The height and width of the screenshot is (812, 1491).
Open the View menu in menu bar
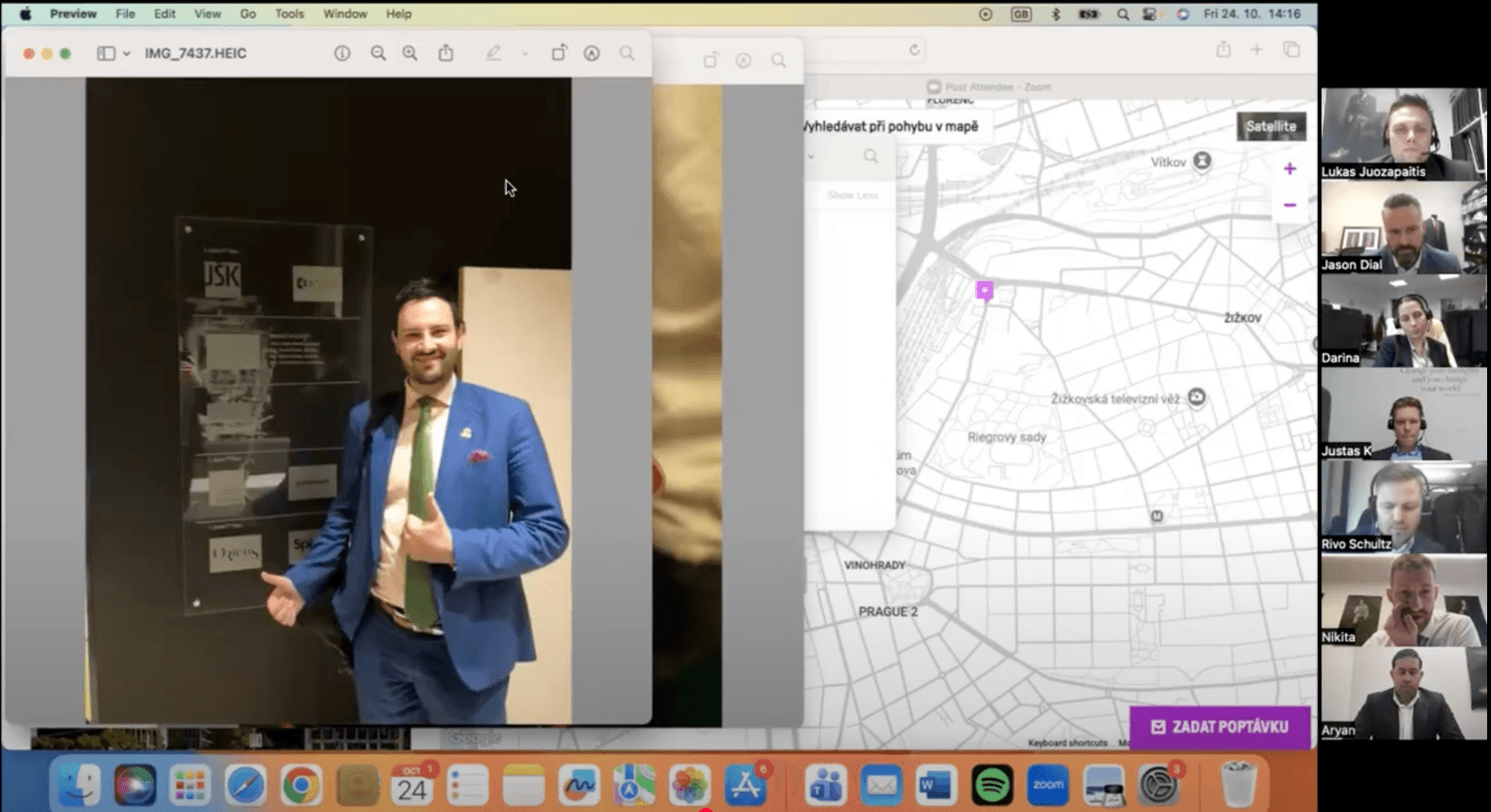point(207,14)
